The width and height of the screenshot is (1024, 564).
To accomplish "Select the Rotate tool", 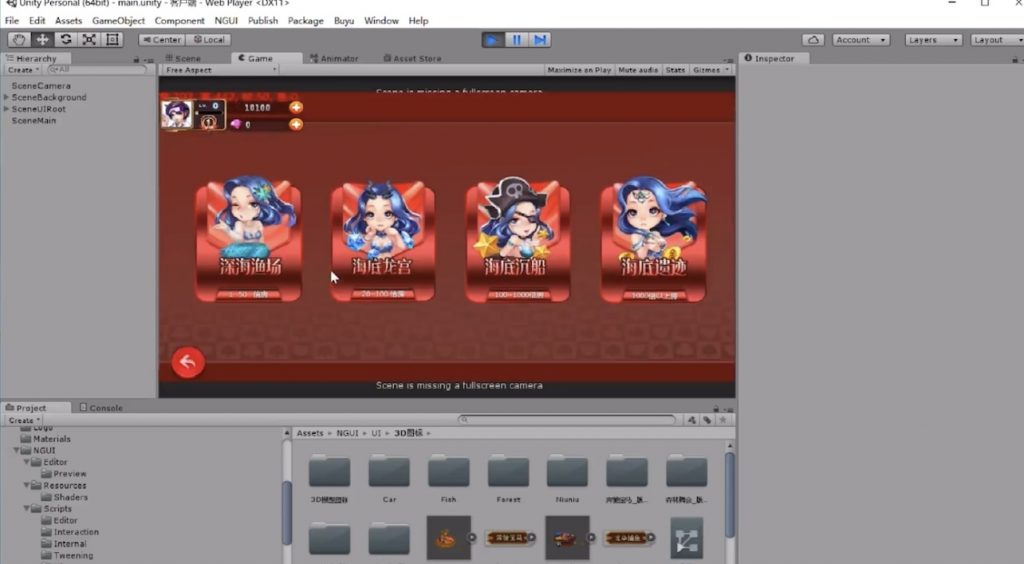I will tap(66, 40).
